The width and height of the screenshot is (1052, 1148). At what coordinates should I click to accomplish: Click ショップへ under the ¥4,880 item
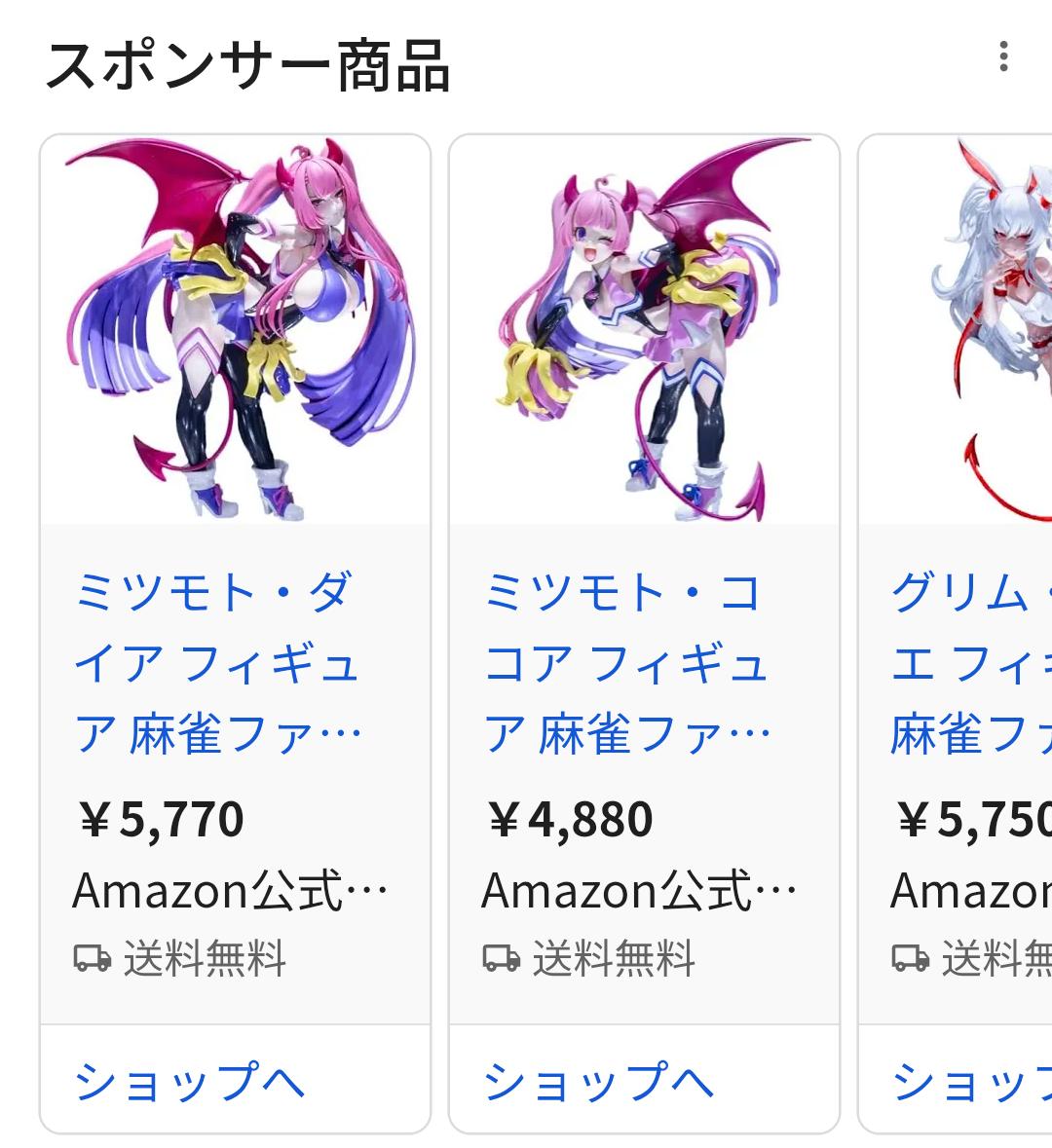point(598,1081)
